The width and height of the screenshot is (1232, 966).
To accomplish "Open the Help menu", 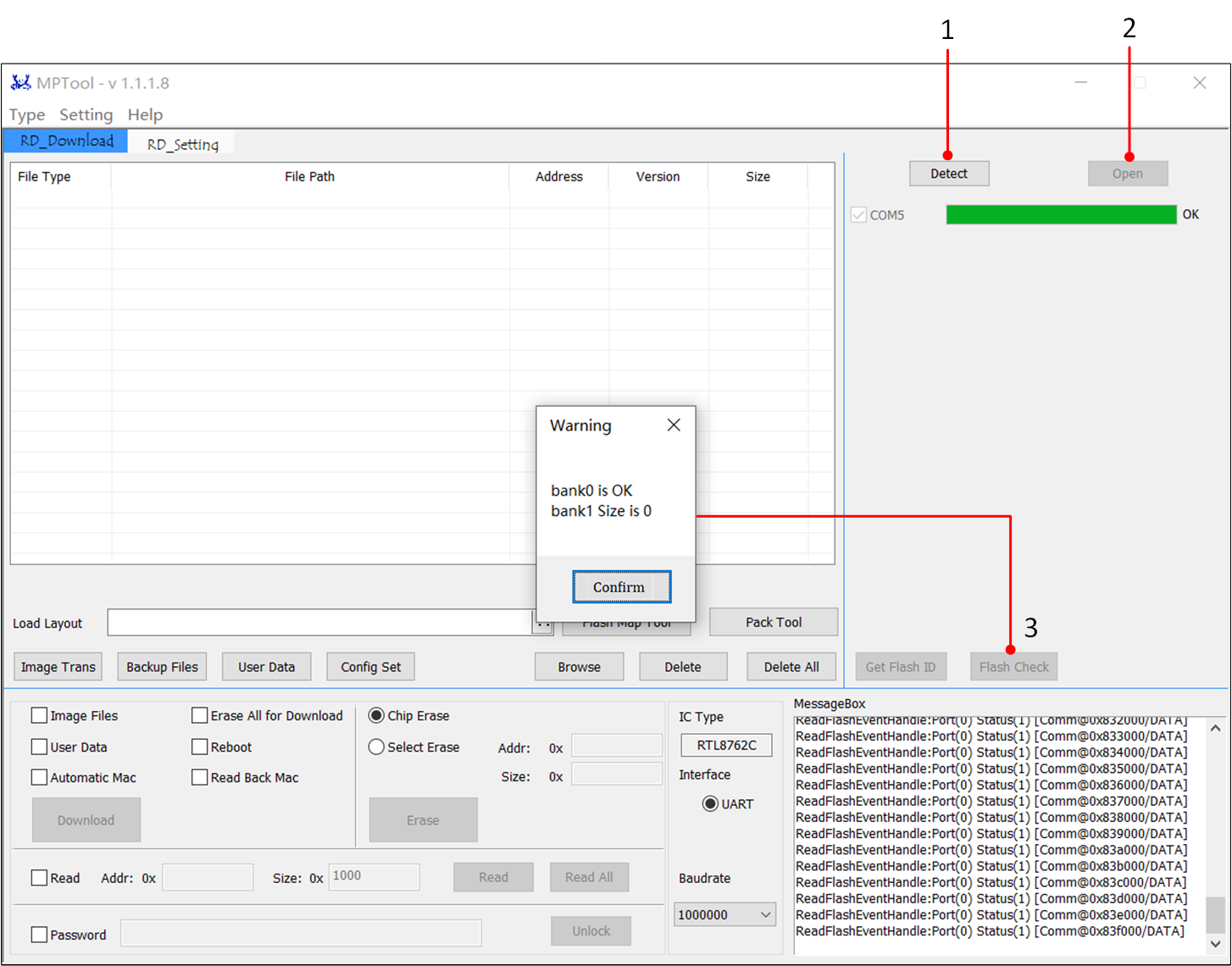I will tap(145, 114).
